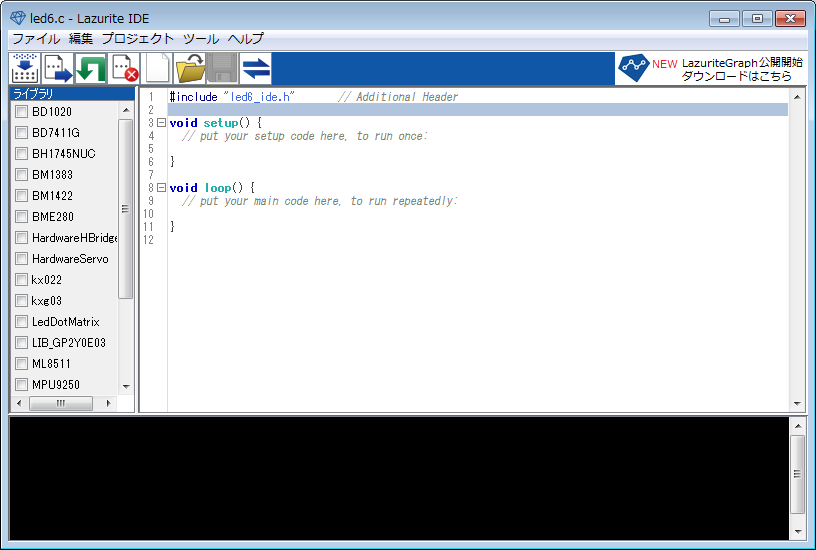Click the library list scroll right arrow
This screenshot has height=550, width=816.
tap(108, 403)
